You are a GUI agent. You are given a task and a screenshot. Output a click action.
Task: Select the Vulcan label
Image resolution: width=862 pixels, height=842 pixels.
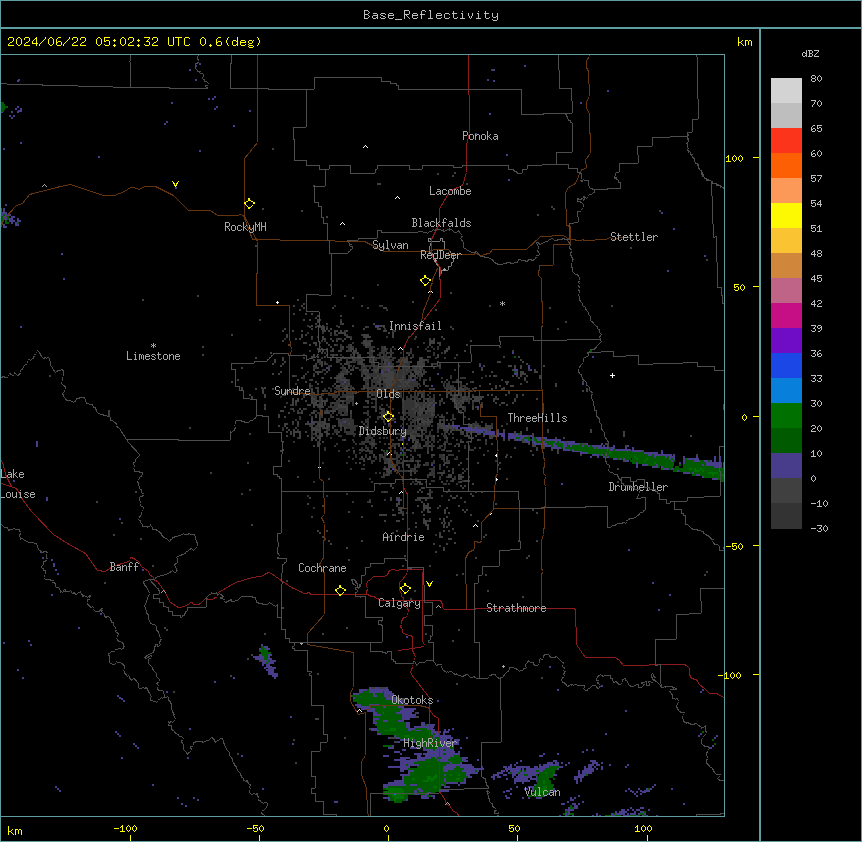click(543, 792)
